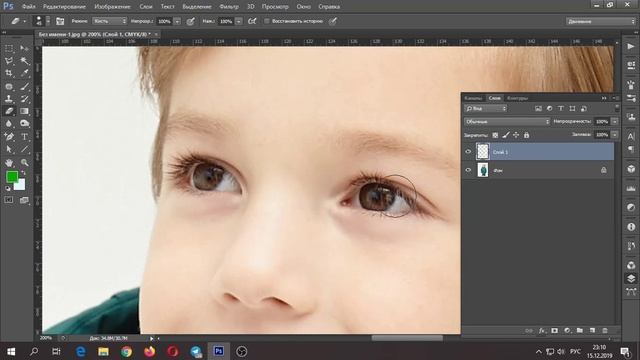Select the Path Selection tool
The width and height of the screenshot is (640, 360).
pos(9,149)
